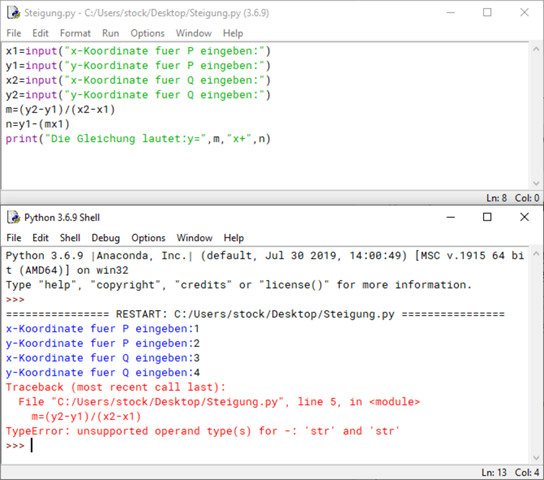Click editor scrollbar up arrow
544x480 pixels.
click(x=536, y=49)
